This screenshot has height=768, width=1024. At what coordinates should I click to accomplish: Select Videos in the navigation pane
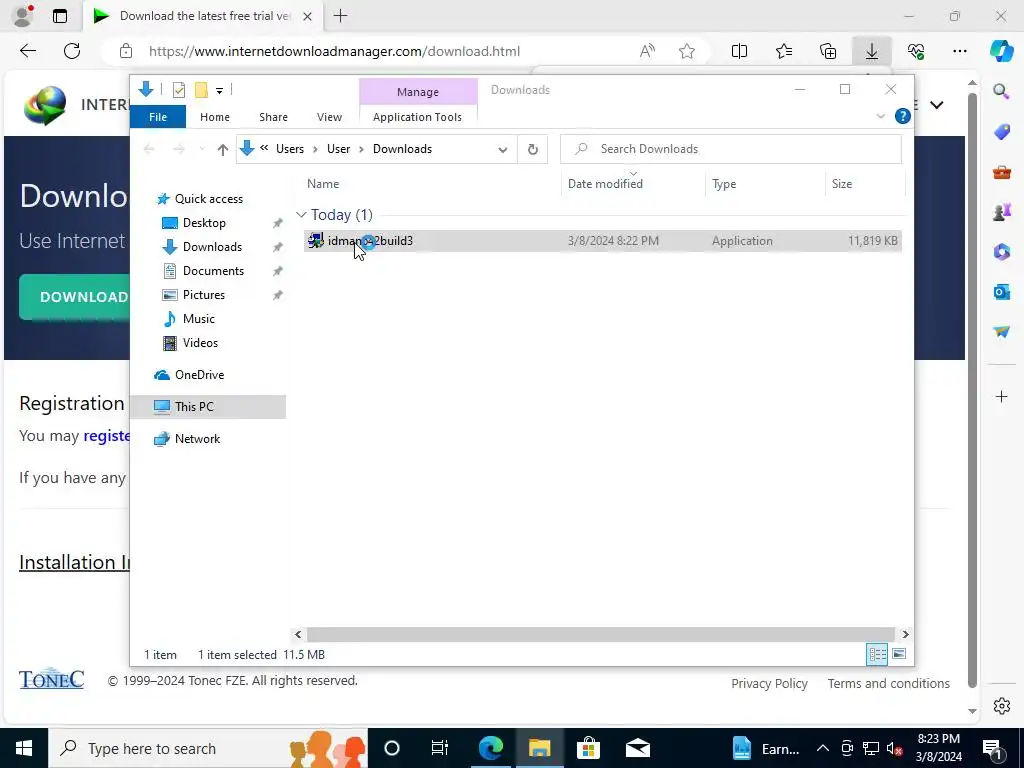pos(200,343)
